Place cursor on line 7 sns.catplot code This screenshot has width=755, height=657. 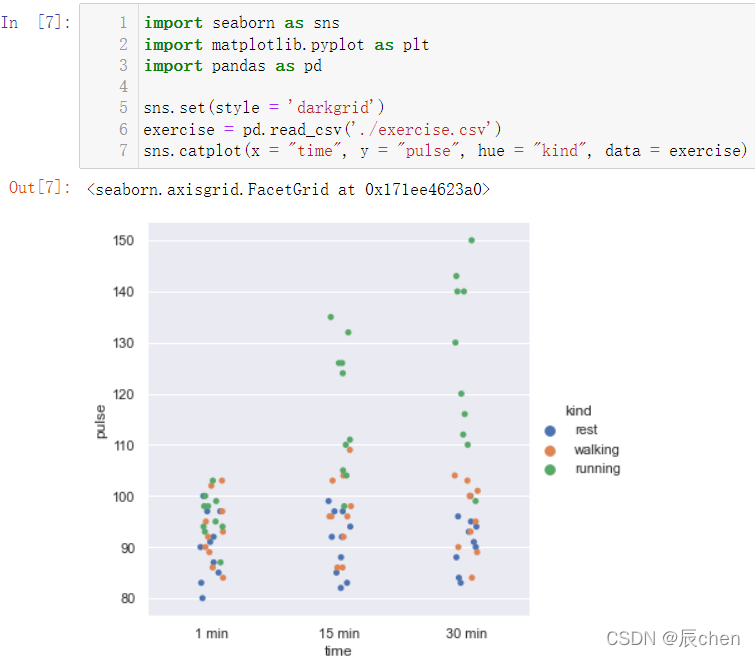click(x=445, y=151)
